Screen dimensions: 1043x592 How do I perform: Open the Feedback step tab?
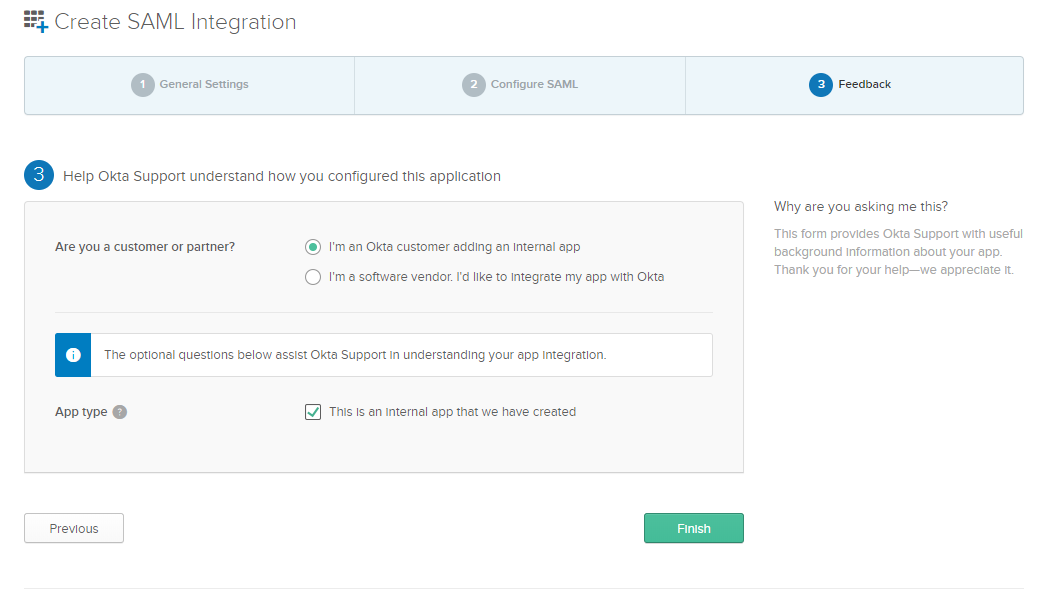pyautogui.click(x=854, y=85)
